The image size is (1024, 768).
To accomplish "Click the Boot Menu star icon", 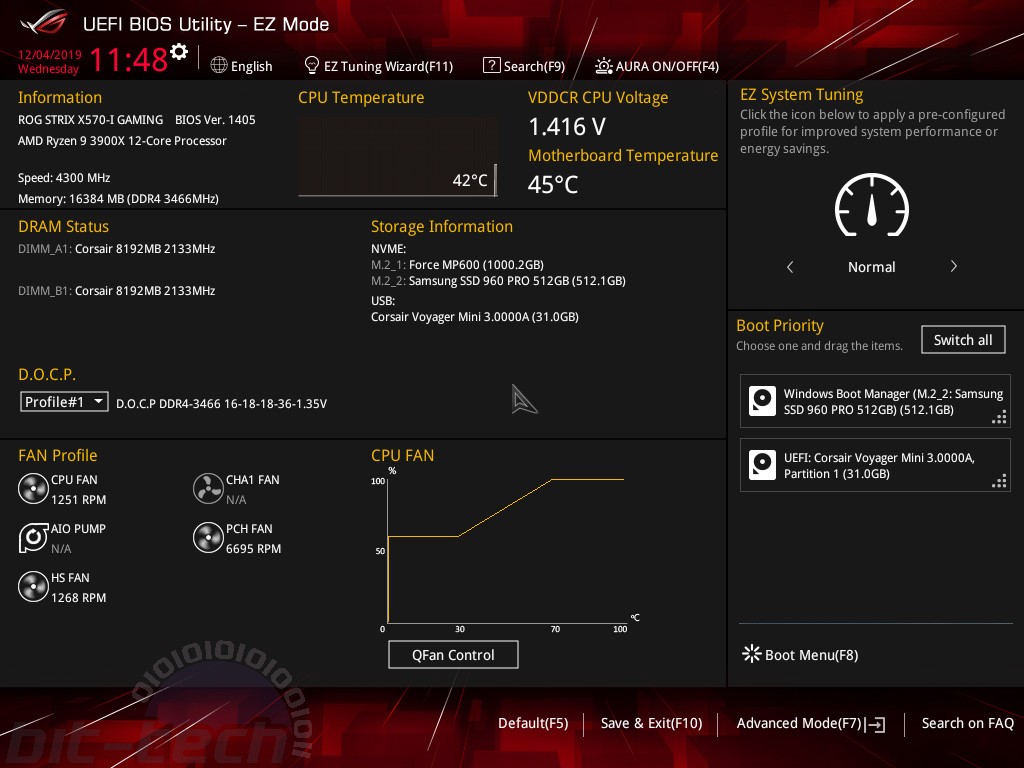I will 752,654.
